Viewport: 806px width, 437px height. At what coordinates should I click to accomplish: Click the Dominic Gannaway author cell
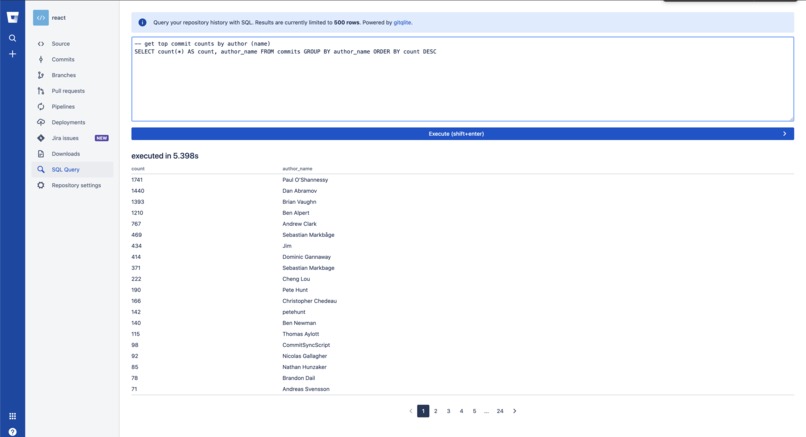click(306, 257)
